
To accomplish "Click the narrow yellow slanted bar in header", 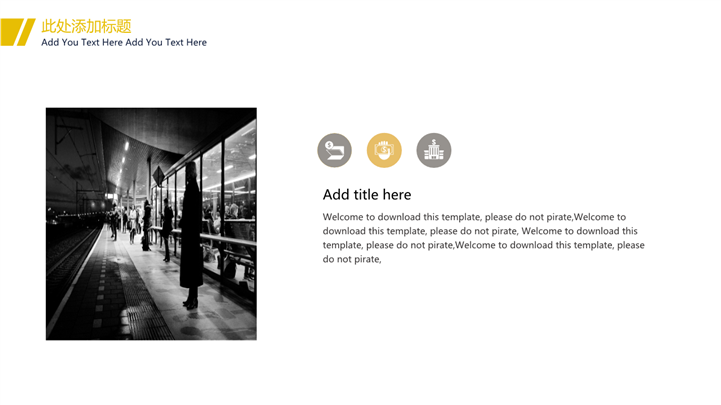I will (27, 32).
